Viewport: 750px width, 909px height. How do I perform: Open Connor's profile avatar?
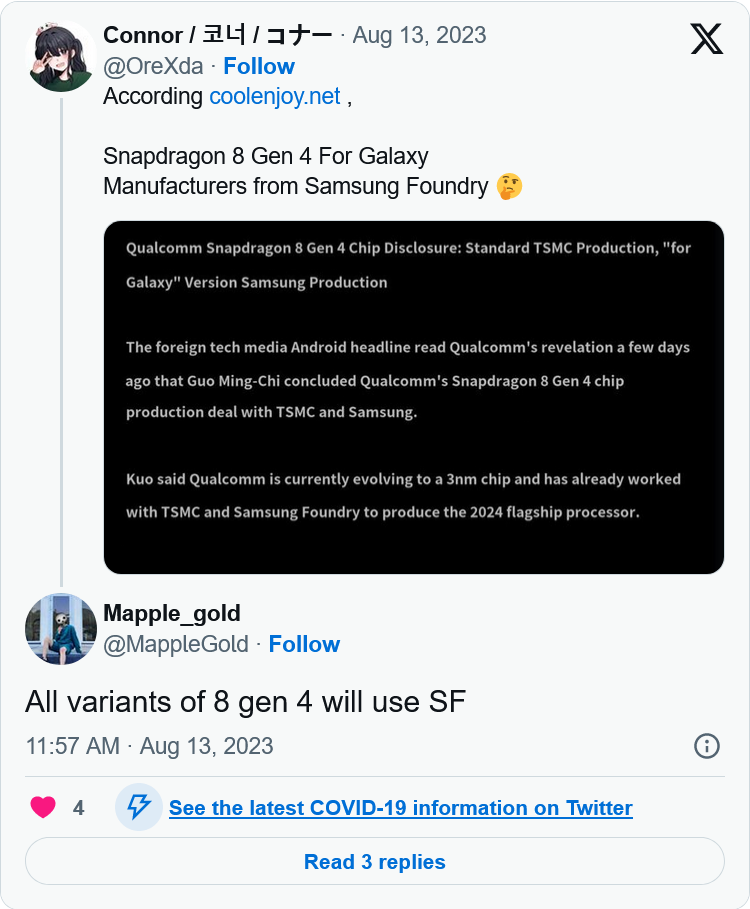[61, 56]
